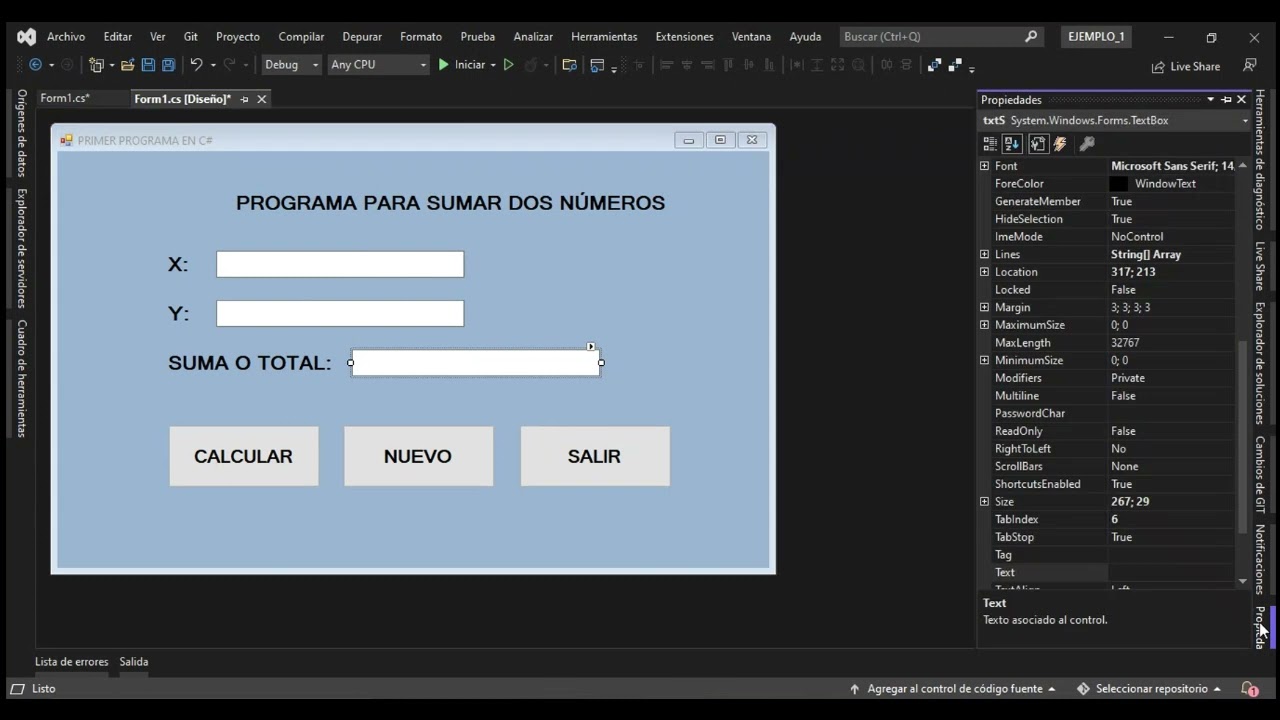Click the X textbox on the form
Screen dimensions: 1280x720
tap(340, 264)
